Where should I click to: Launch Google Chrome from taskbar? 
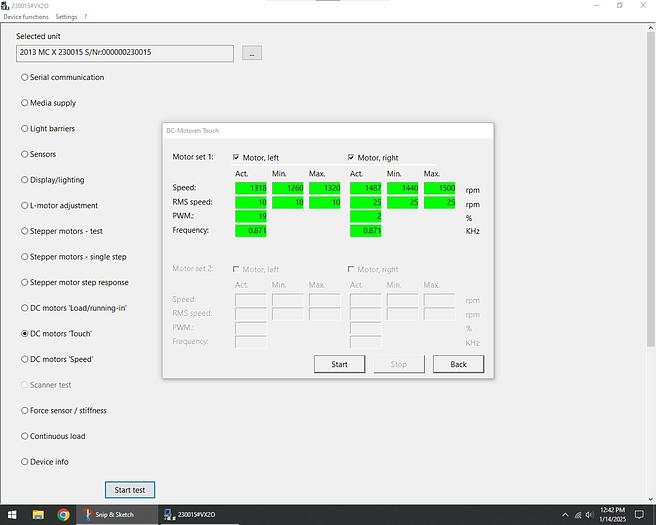coord(63,514)
